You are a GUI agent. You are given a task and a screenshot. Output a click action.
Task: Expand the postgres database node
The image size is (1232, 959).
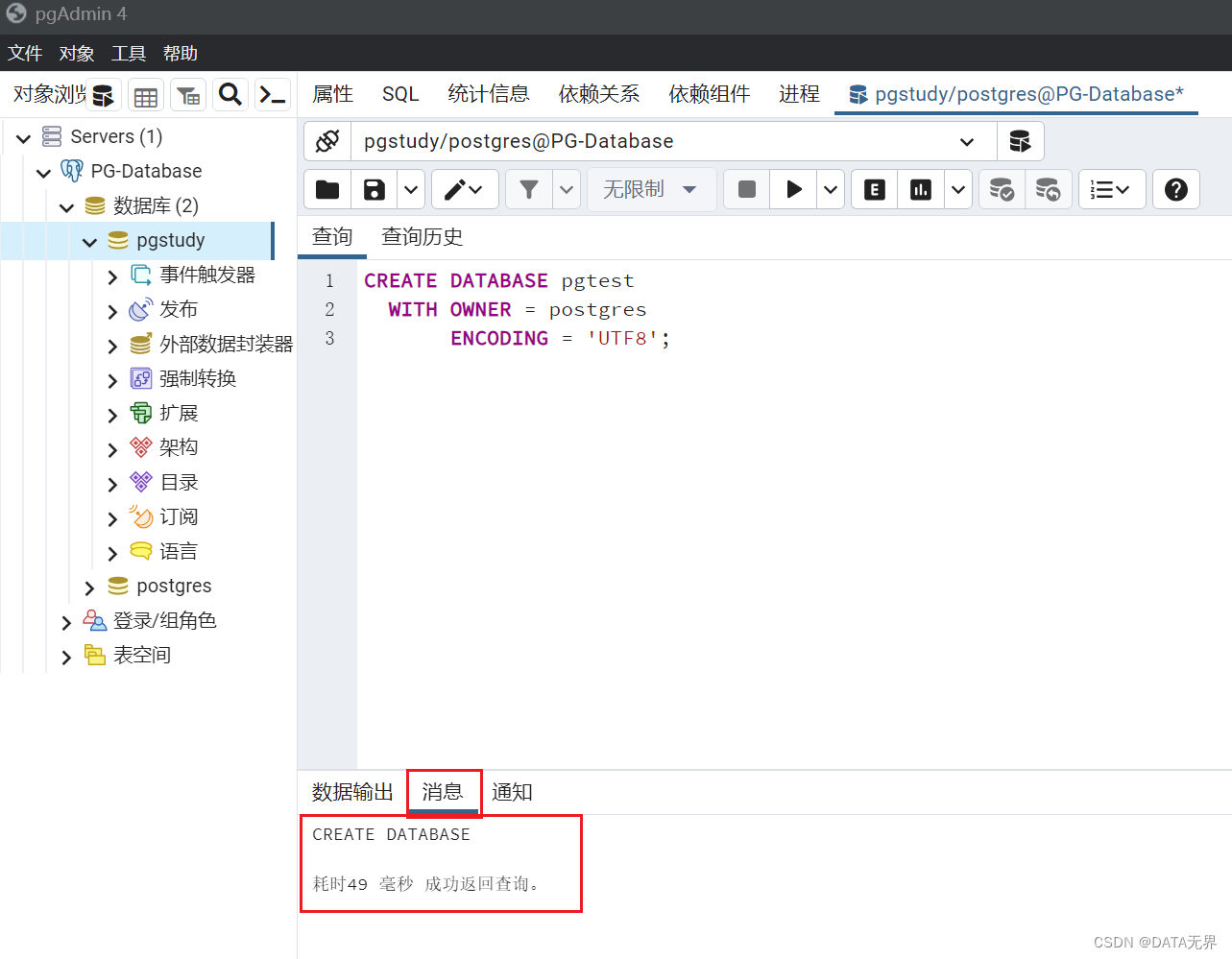(x=89, y=587)
